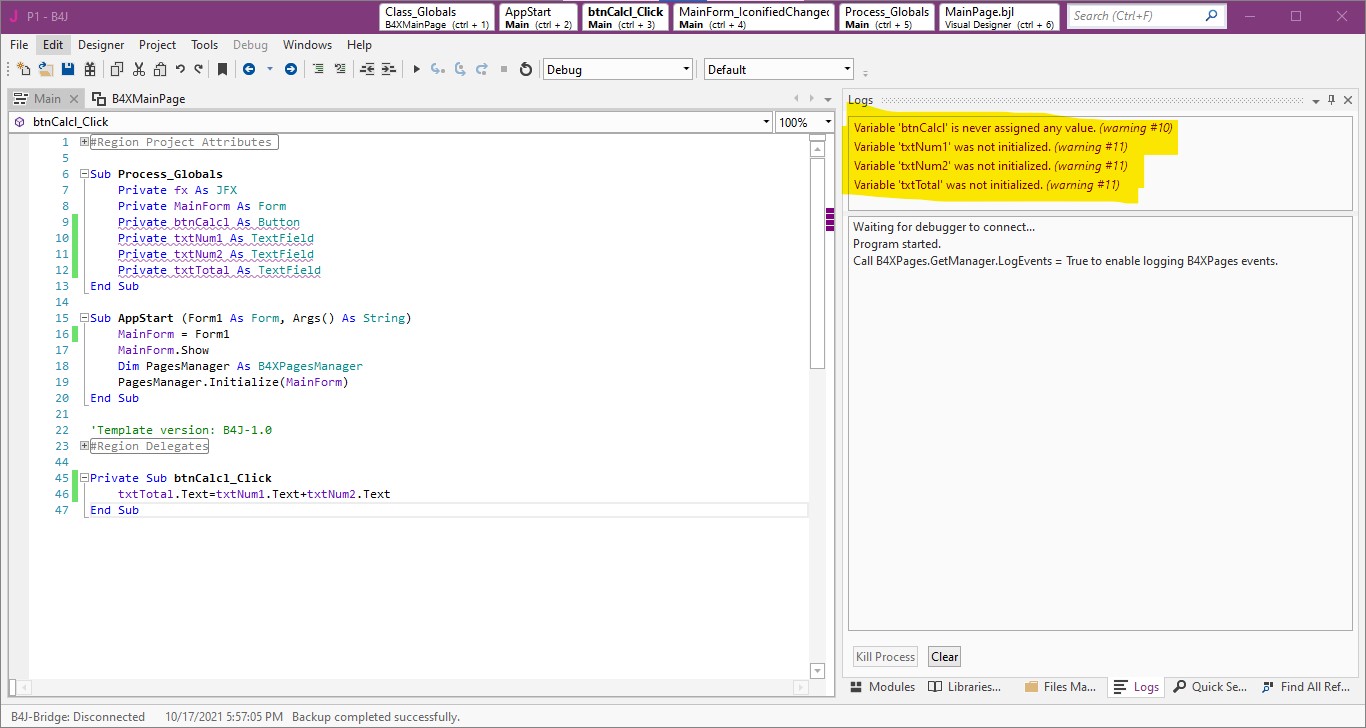
Task: Open the MainPage.bjl Visual Designer shortcut
Action: pyautogui.click(x=999, y=17)
